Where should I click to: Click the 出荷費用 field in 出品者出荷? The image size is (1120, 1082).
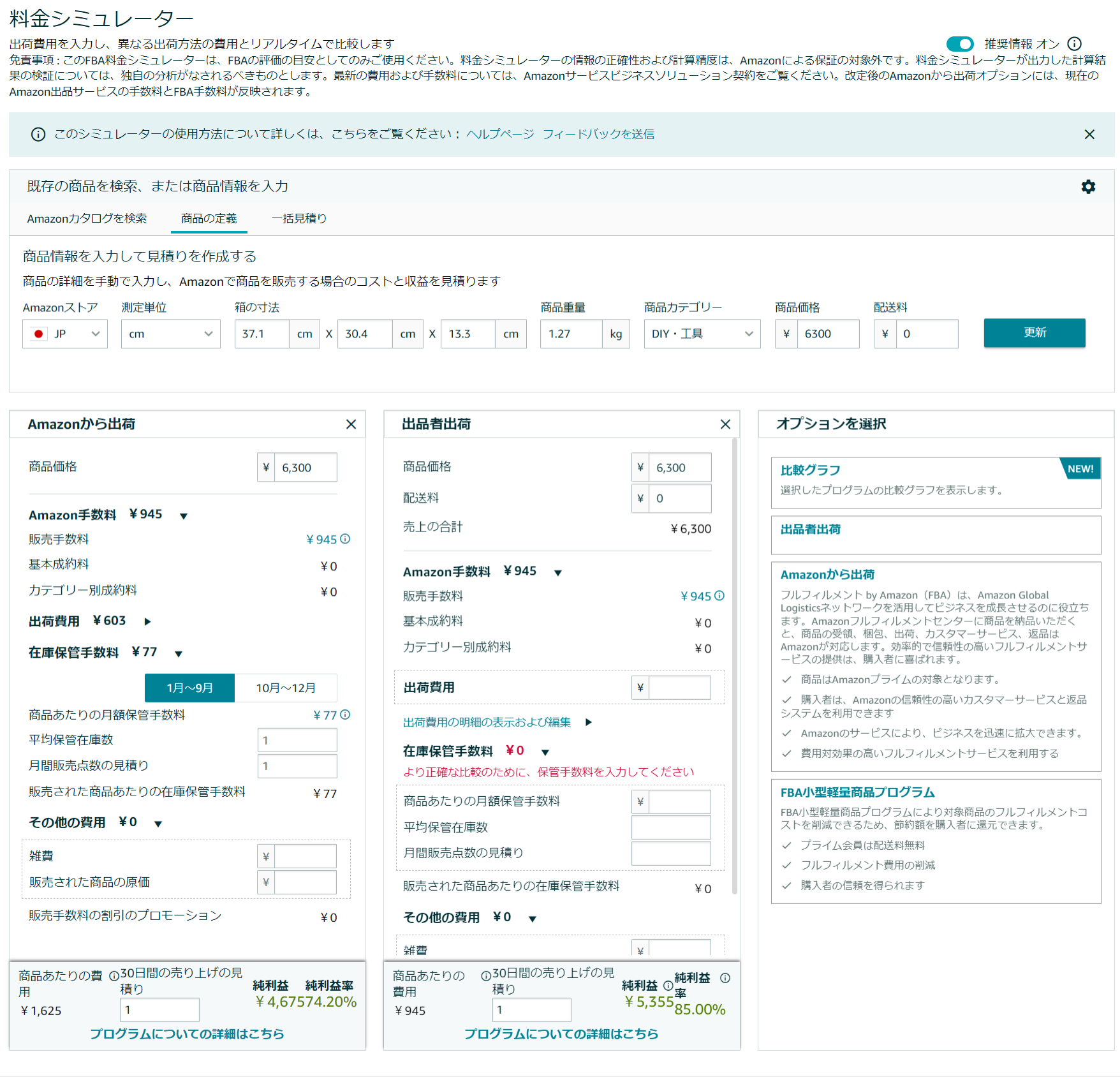coord(680,688)
